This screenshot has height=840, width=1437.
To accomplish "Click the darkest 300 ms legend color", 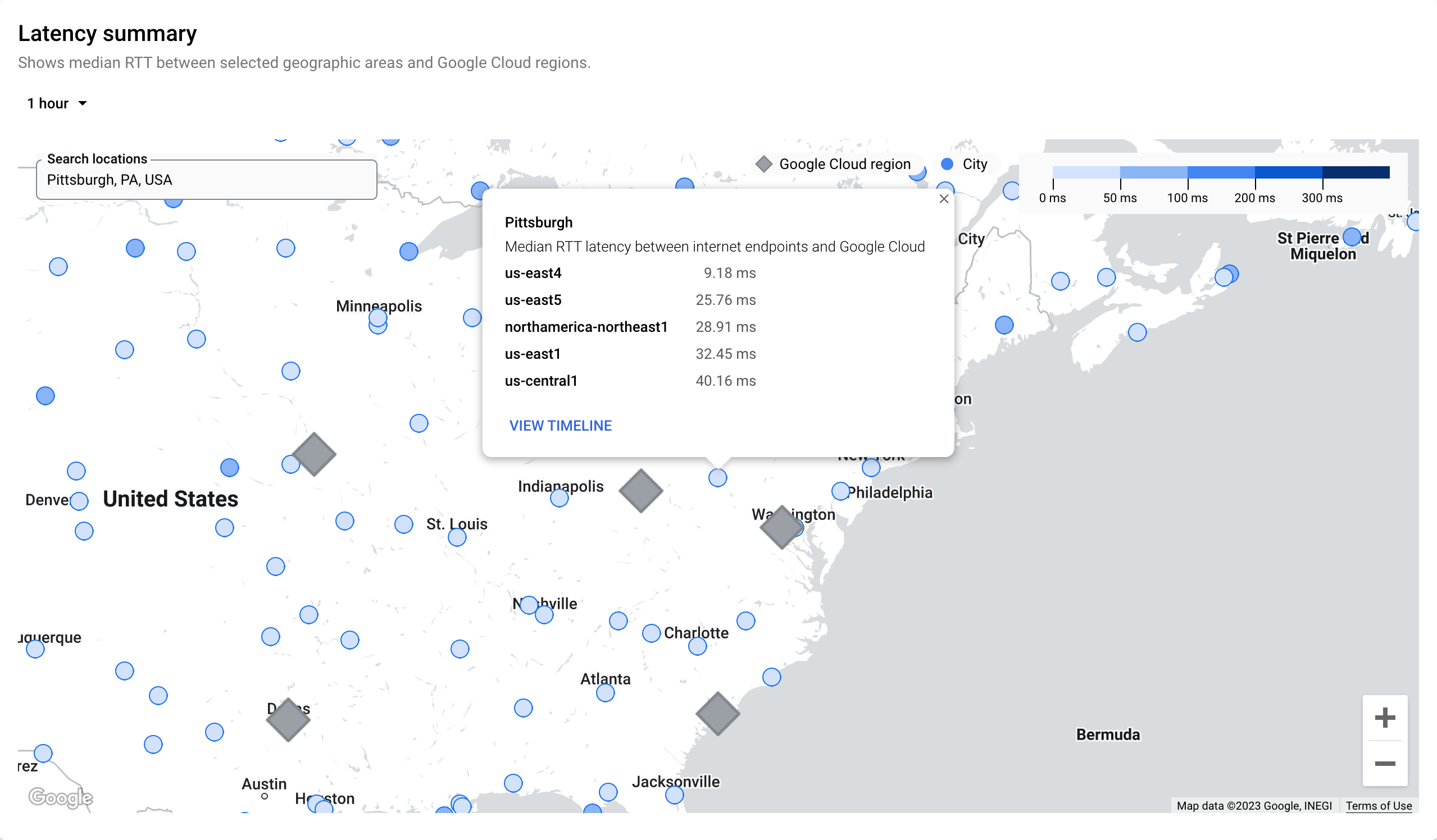I will point(1356,172).
